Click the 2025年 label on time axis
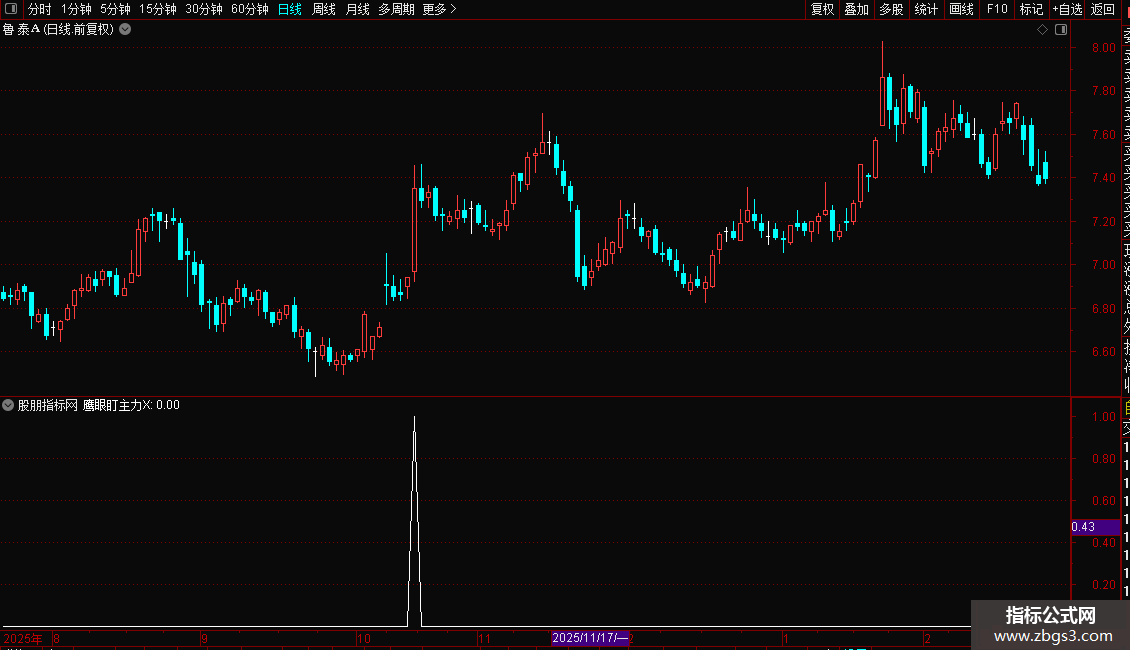The image size is (1130, 650). tap(23, 638)
